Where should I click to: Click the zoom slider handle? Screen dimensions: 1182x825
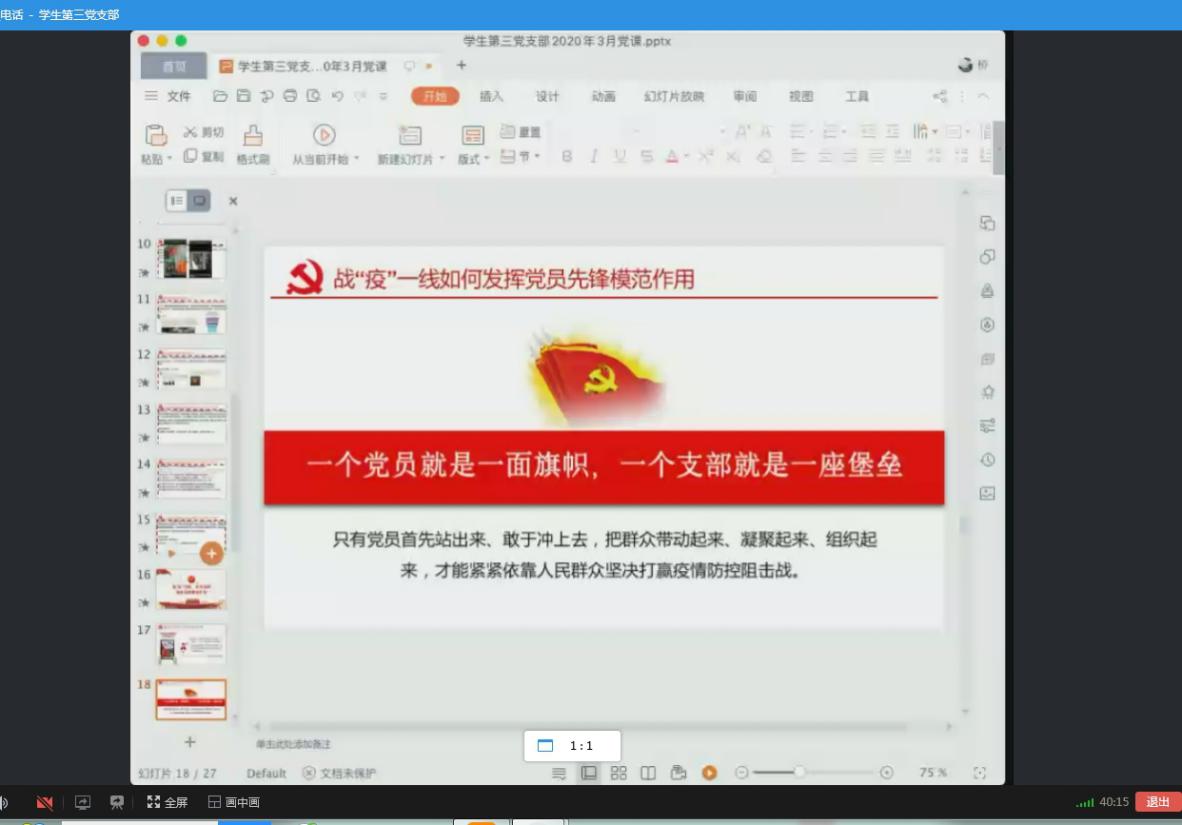coord(799,772)
